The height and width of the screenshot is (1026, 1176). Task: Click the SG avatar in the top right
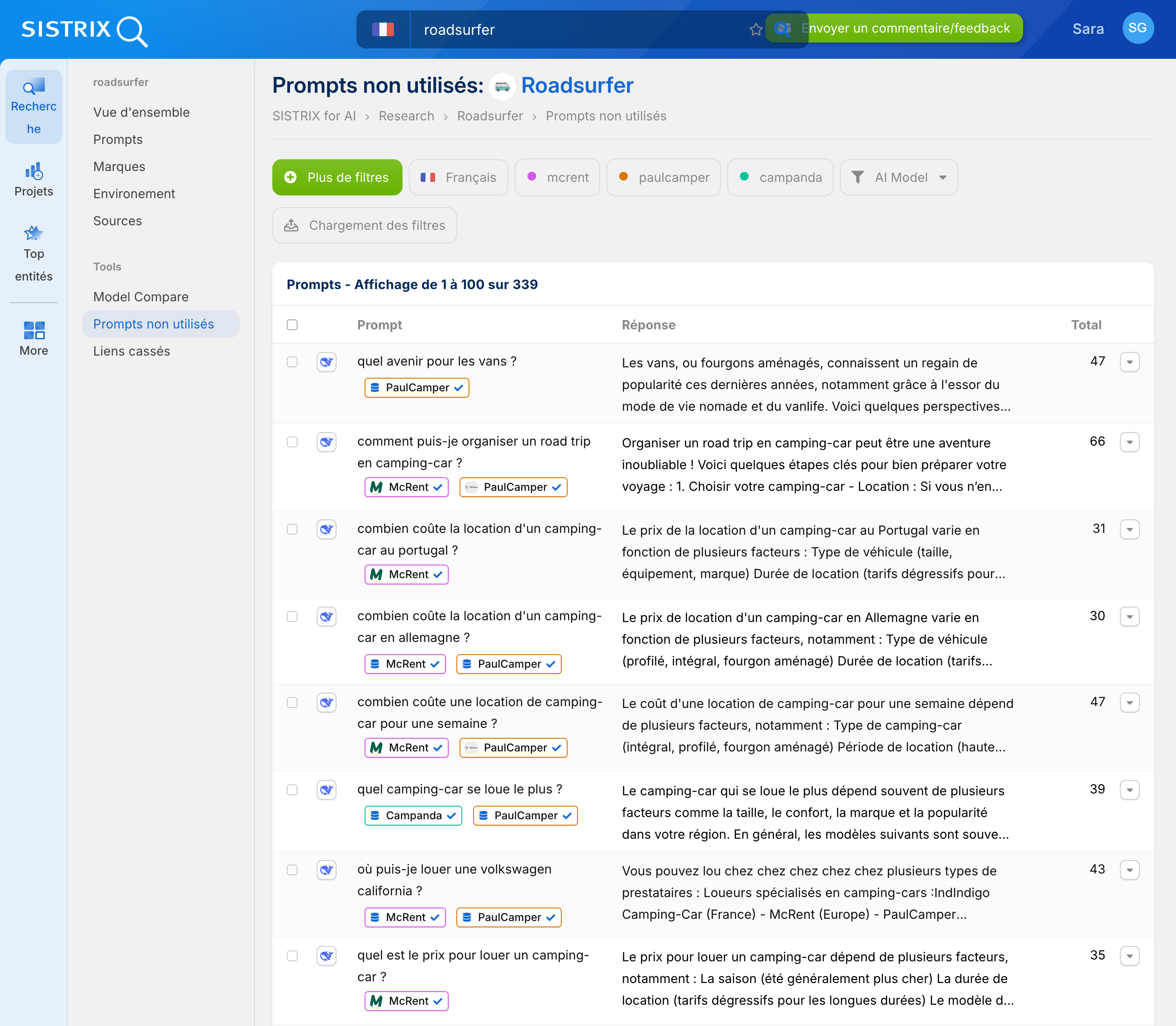pyautogui.click(x=1138, y=28)
